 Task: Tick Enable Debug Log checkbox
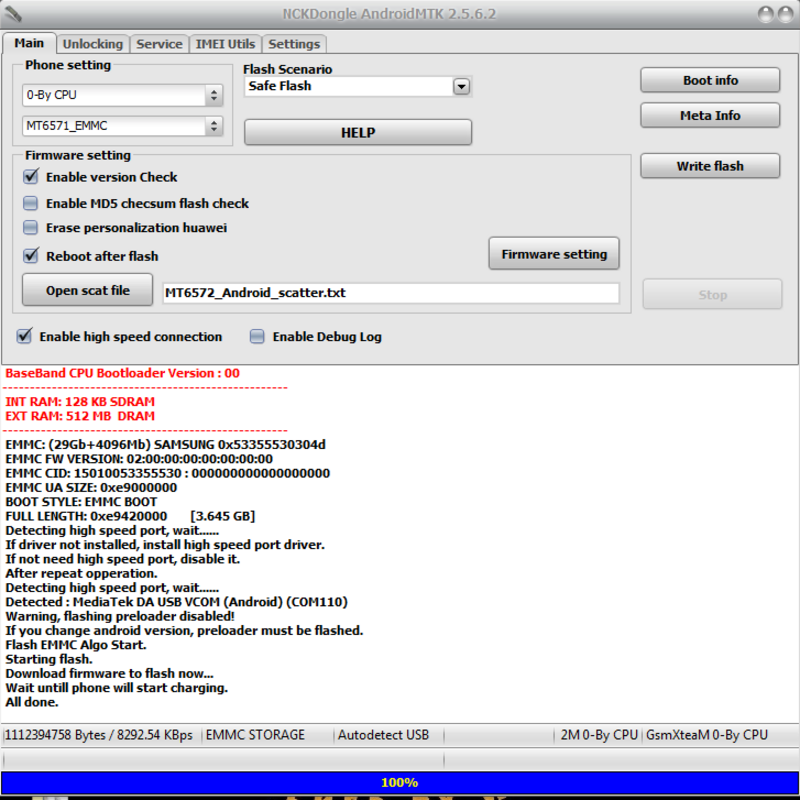pyautogui.click(x=257, y=336)
